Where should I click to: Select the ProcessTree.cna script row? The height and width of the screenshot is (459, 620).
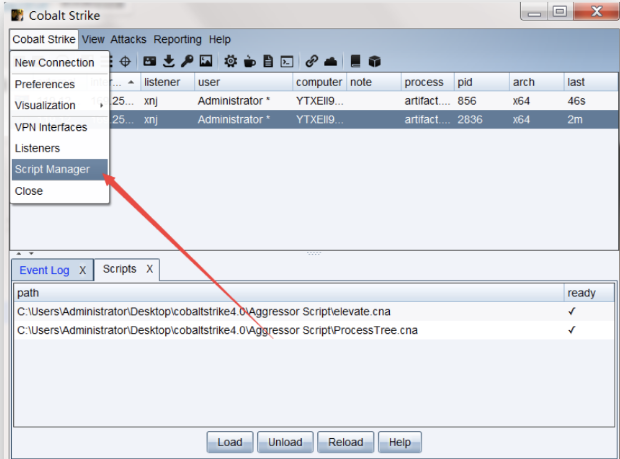coord(314,330)
